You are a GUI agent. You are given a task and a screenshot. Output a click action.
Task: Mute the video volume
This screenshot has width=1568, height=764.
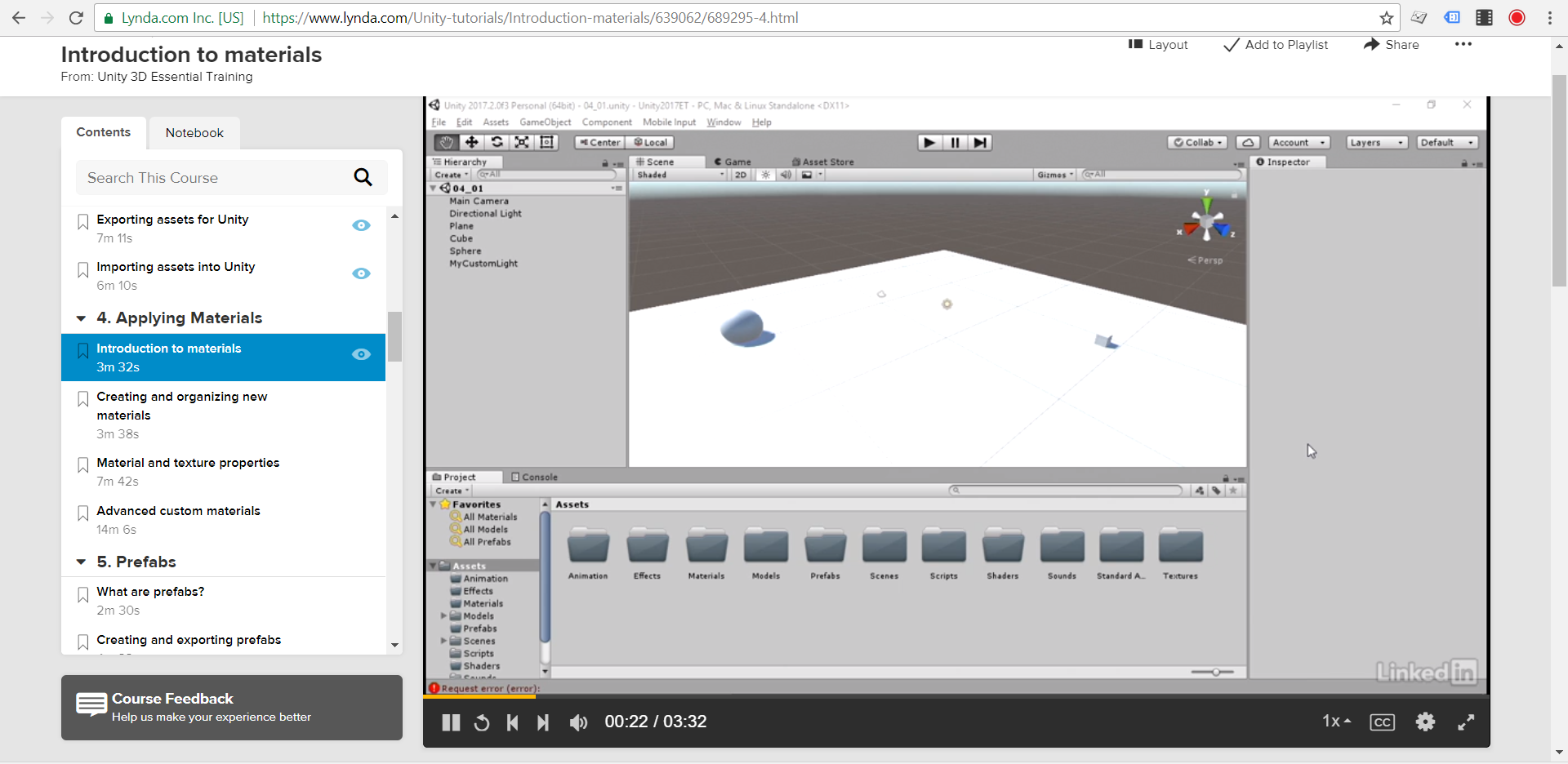578,722
